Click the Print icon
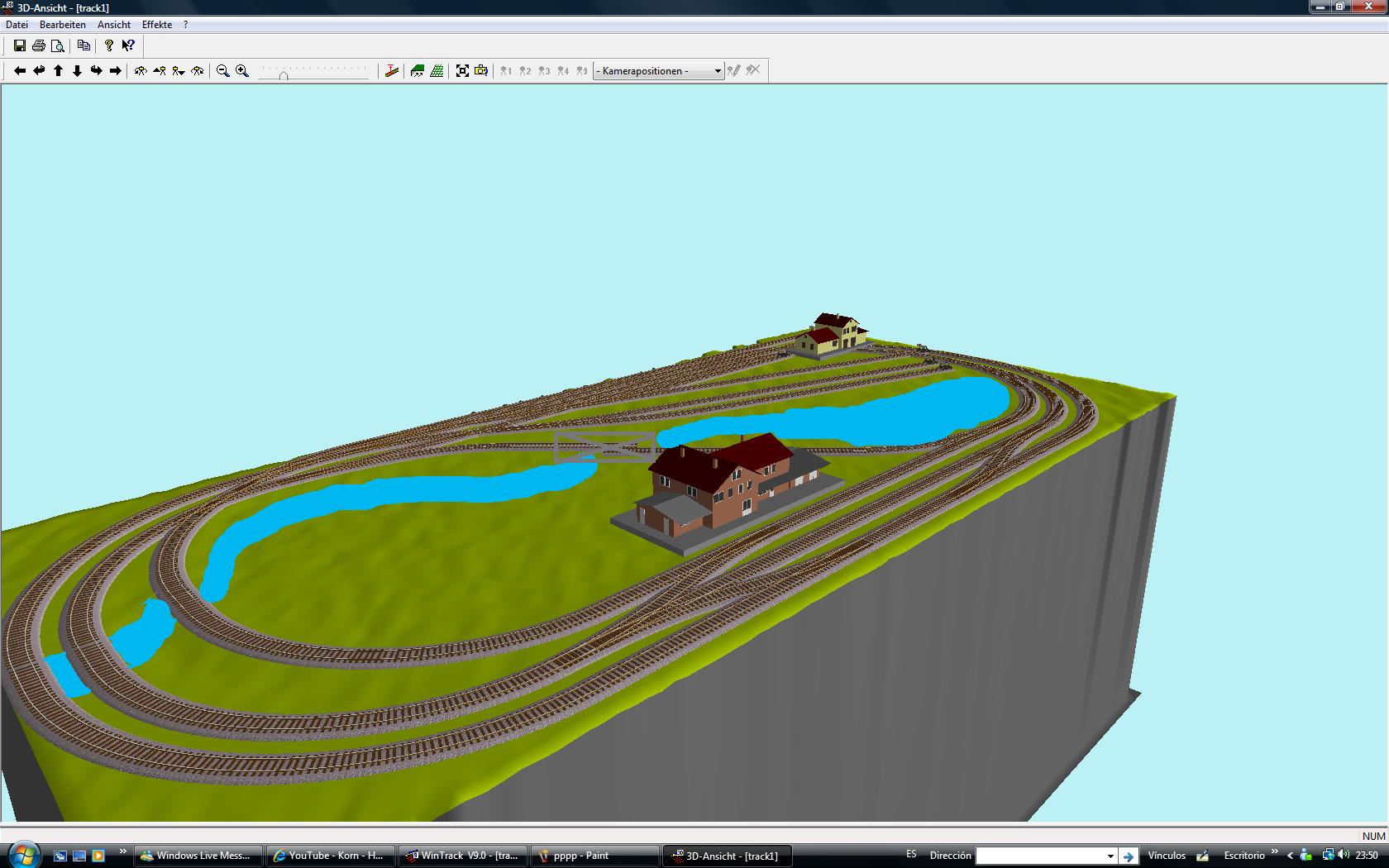This screenshot has height=868, width=1389. pos(38,45)
